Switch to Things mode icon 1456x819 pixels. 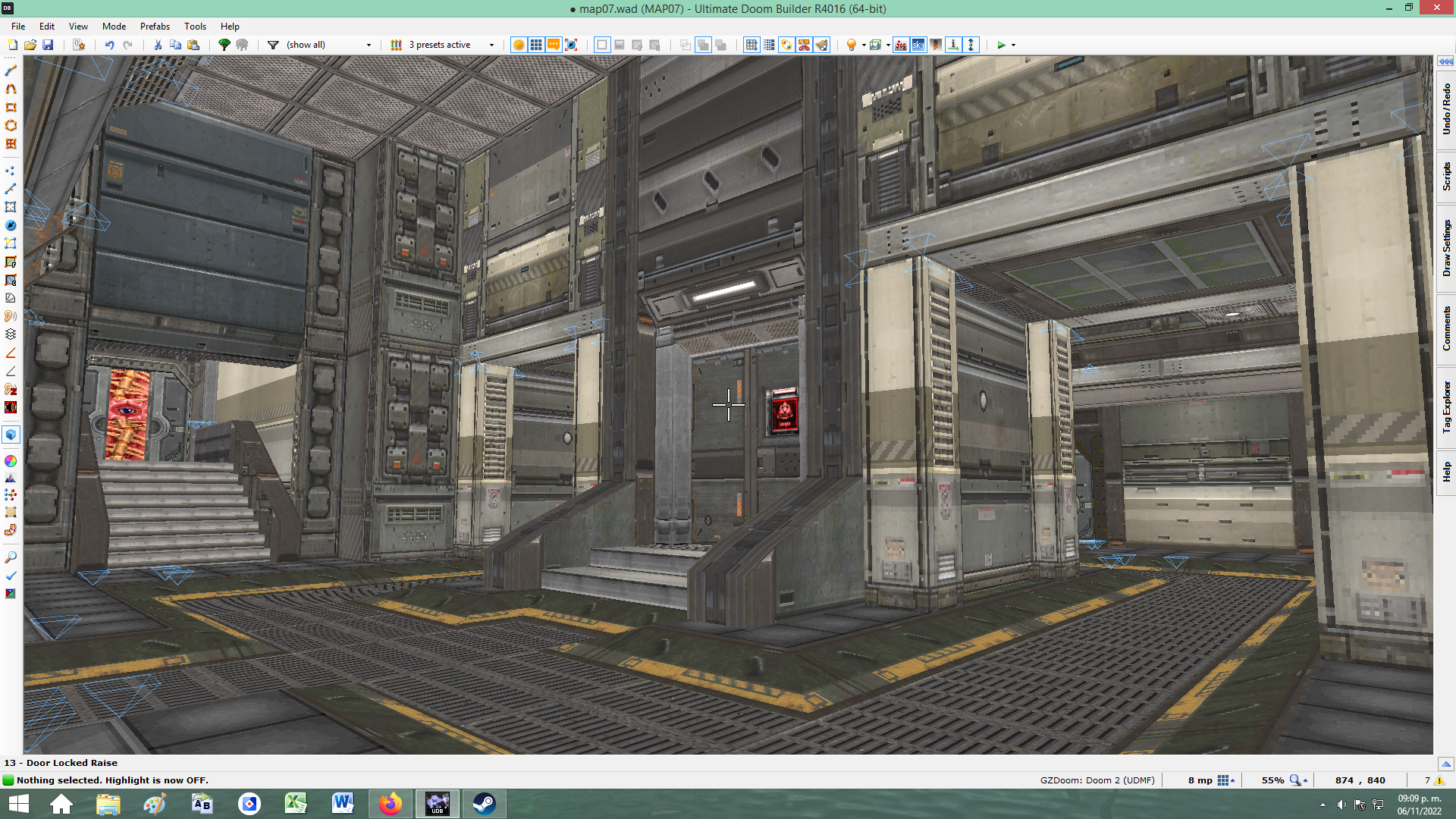tap(11, 225)
